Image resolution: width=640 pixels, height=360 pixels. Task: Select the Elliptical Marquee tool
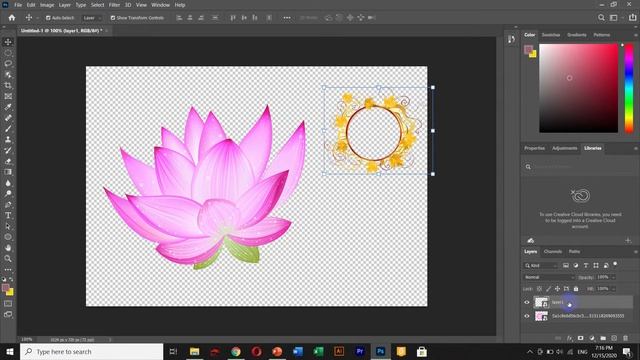click(x=8, y=53)
